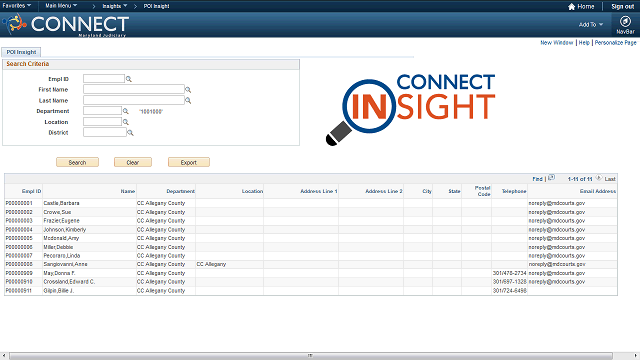The width and height of the screenshot is (640, 360).
Task: Click the horizontal scrollbar at the bottom
Action: point(311,356)
